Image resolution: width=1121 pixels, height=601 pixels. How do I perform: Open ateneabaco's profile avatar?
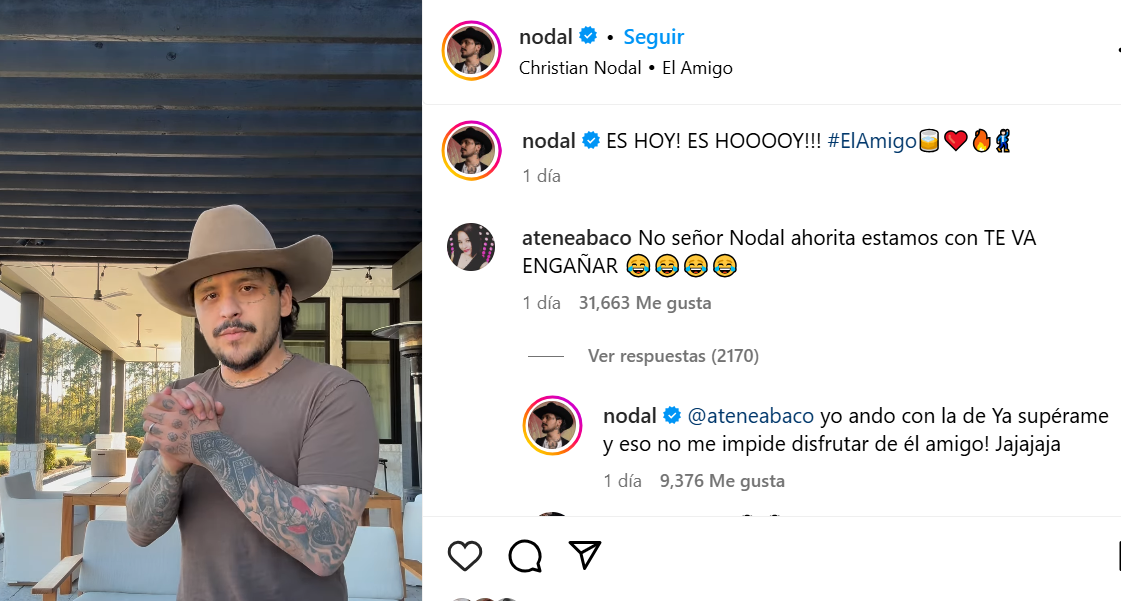471,247
